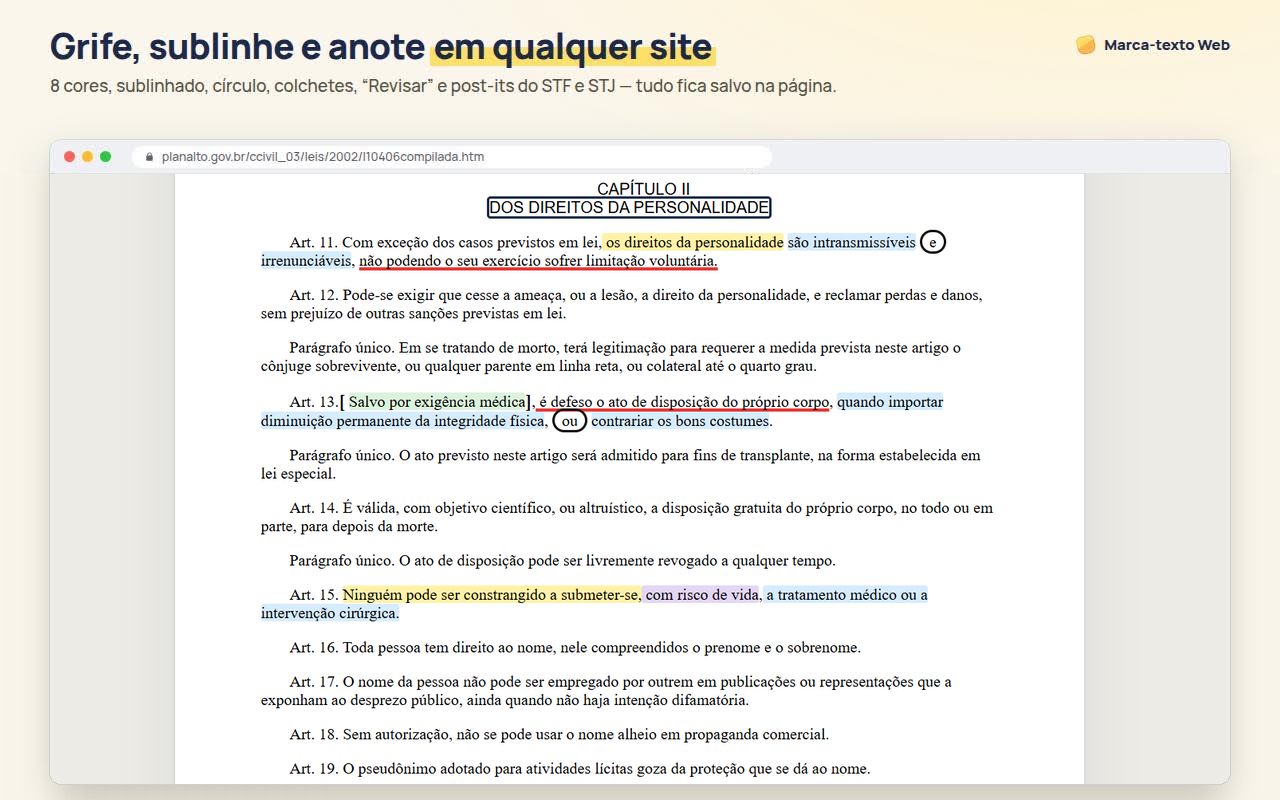Click the paragraph "O ato previsto neste artigo"
Screen dimensions: 1280x800
click(621, 464)
